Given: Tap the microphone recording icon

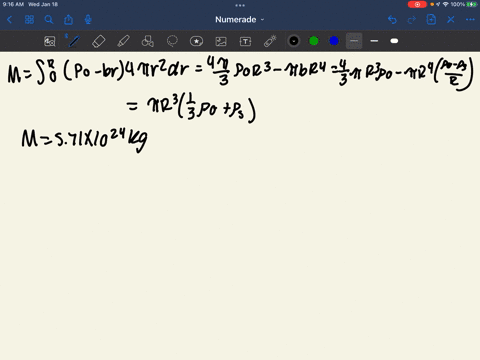Looking at the screenshot, I should 88,20.
